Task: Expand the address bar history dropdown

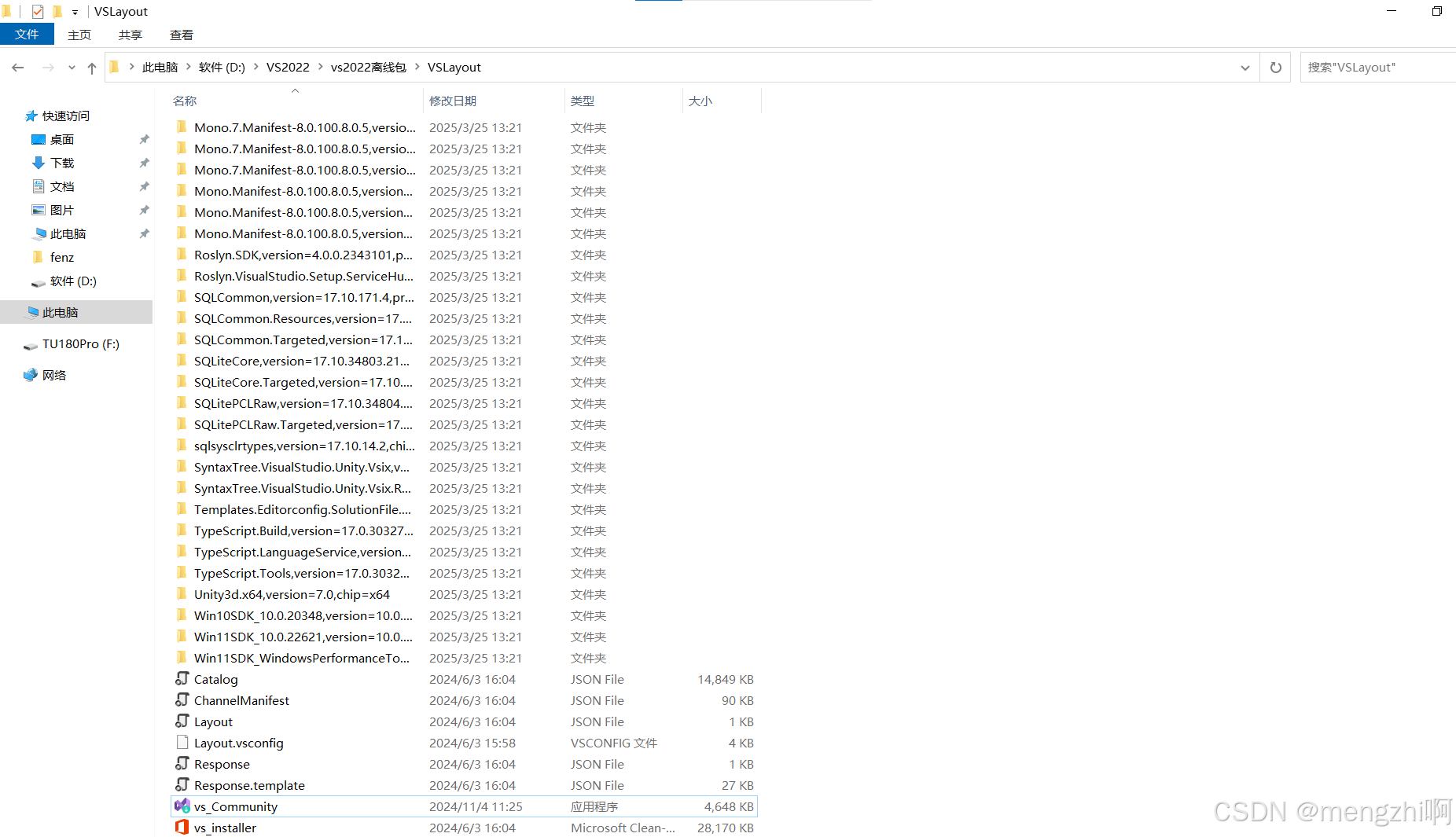Action: point(1245,68)
